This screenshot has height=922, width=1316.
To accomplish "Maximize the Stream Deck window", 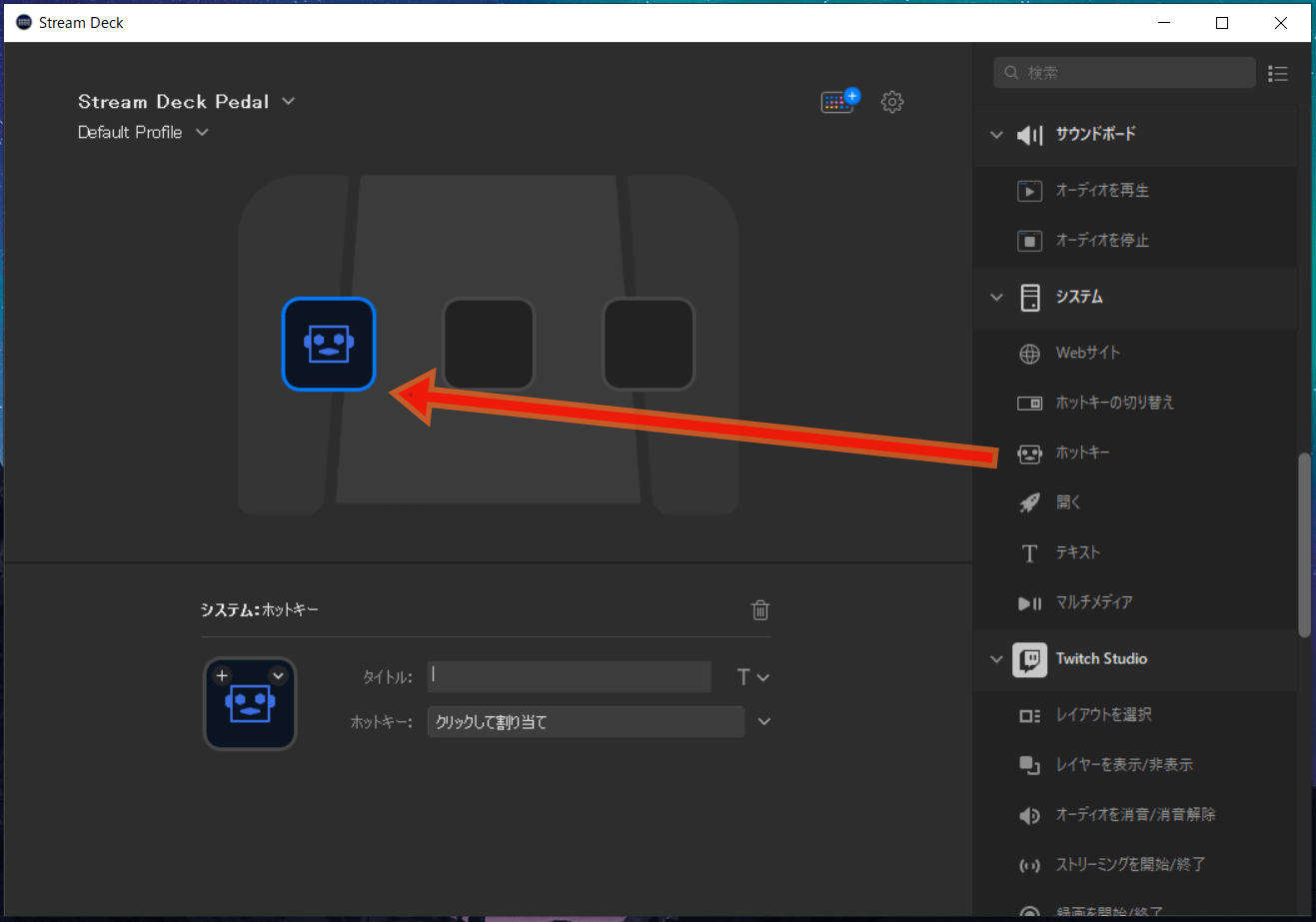I will click(1222, 23).
